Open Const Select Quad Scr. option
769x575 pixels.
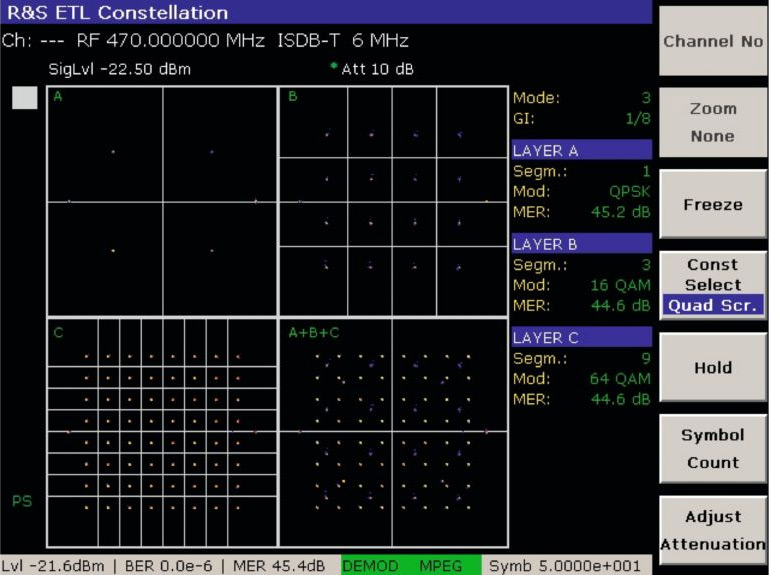tap(712, 286)
